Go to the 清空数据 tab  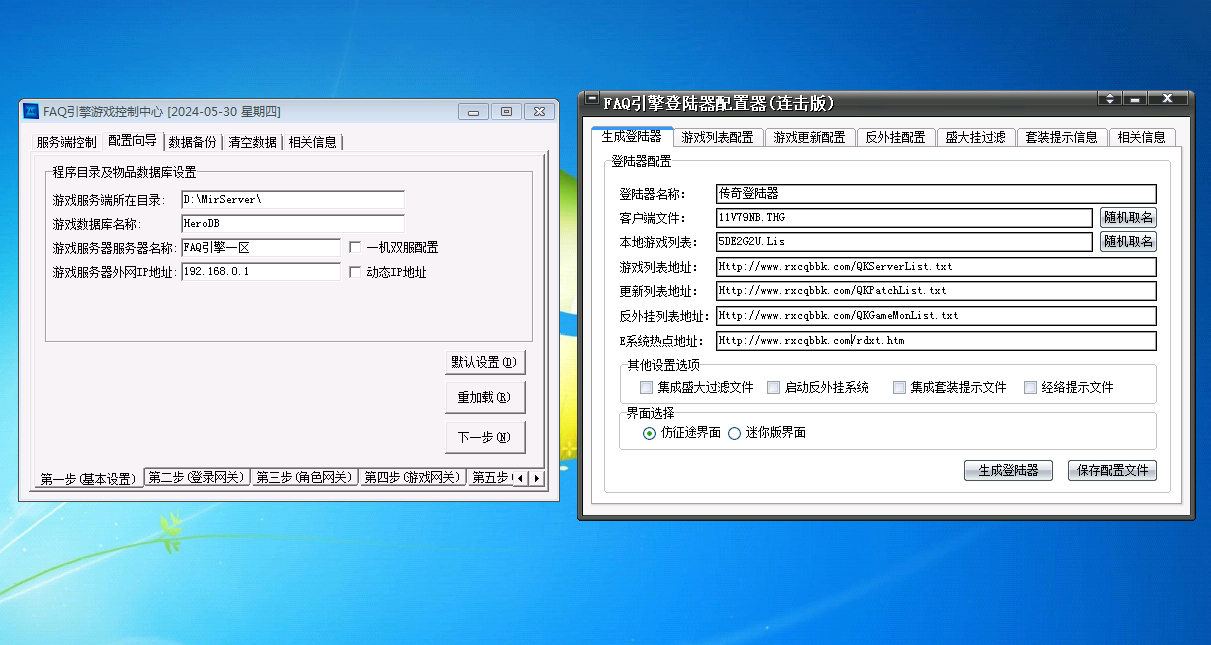(252, 142)
